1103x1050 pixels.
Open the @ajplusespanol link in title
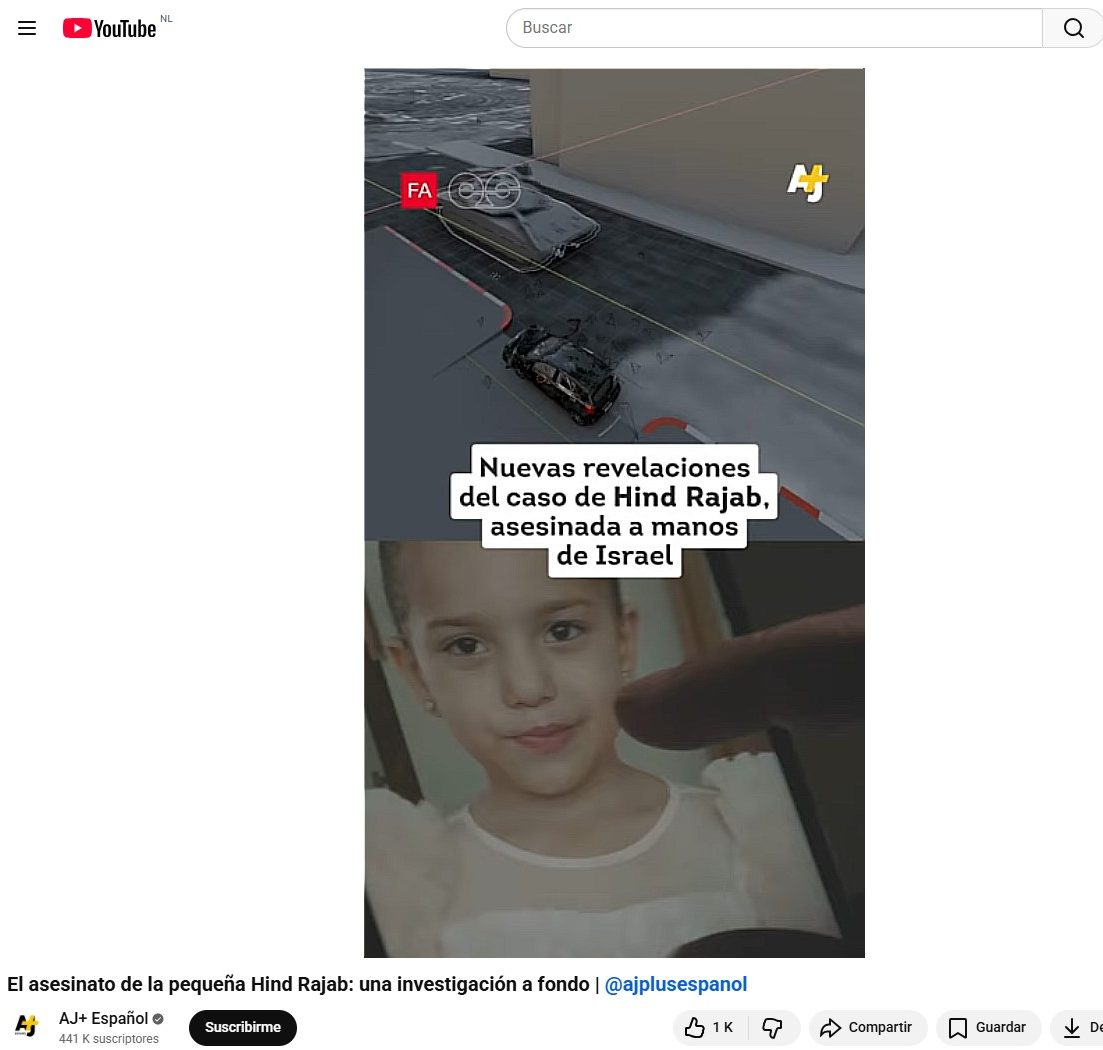coord(676,984)
